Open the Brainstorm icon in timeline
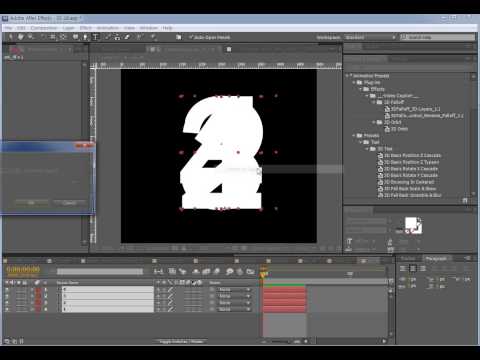Screen dimensions: 480x360 229,272
